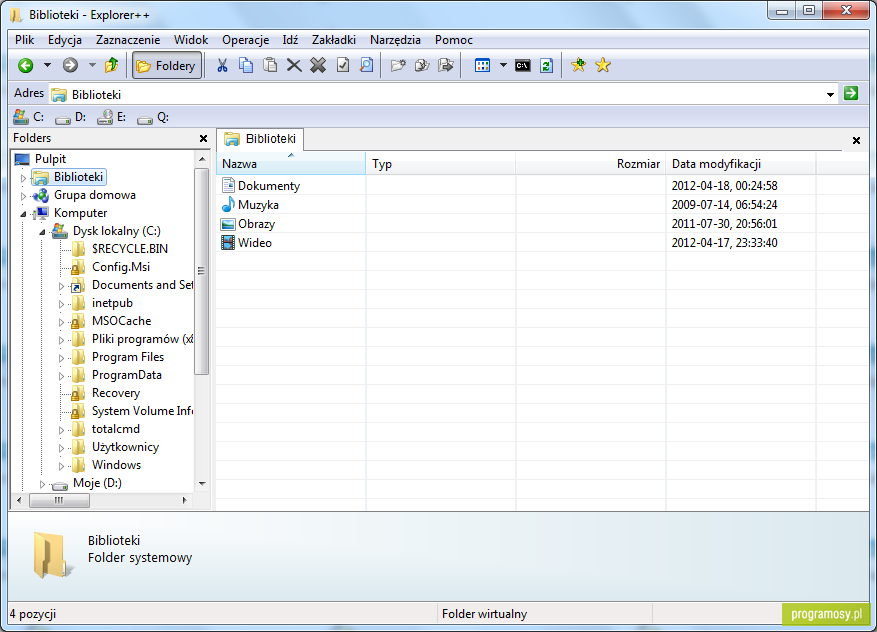Viewport: 877px width, 632px height.
Task: Click the Cut scissors icon
Action: coord(222,65)
